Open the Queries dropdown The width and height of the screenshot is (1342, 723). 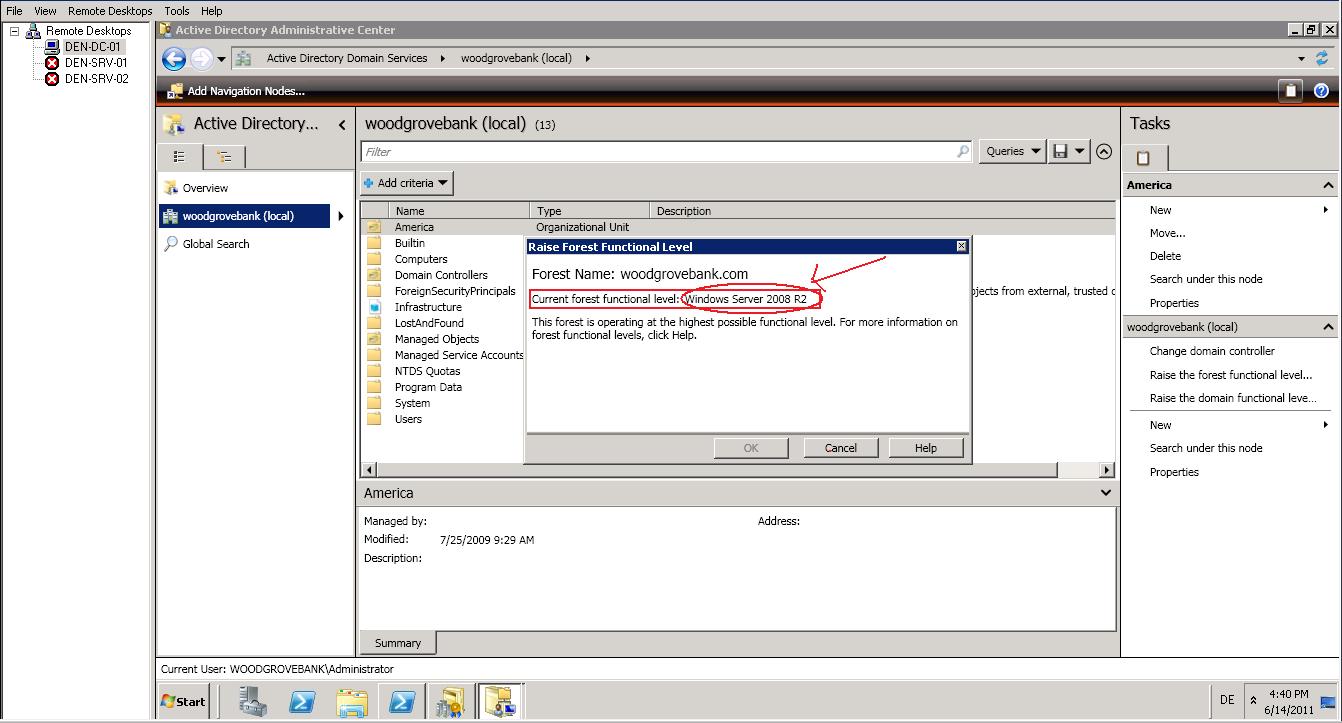(x=1012, y=151)
